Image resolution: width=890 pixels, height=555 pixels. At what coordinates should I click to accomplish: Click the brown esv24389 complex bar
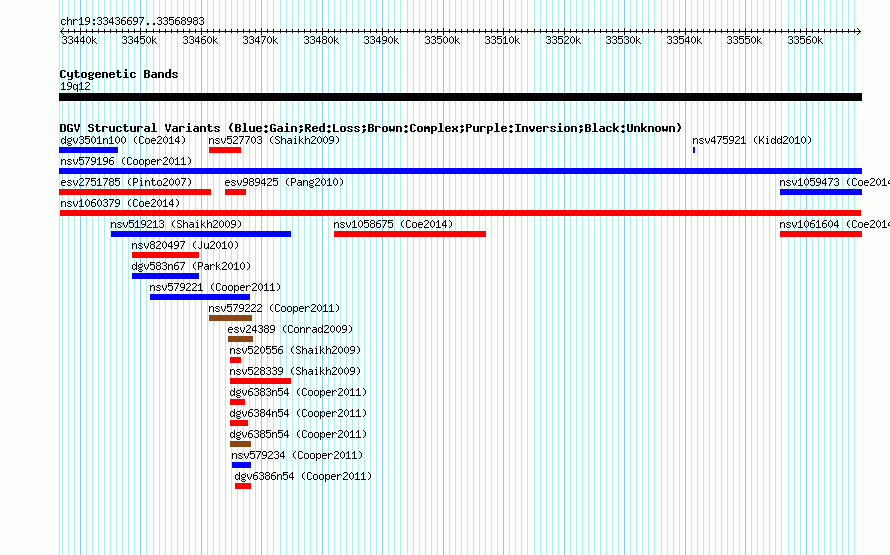(x=240, y=339)
